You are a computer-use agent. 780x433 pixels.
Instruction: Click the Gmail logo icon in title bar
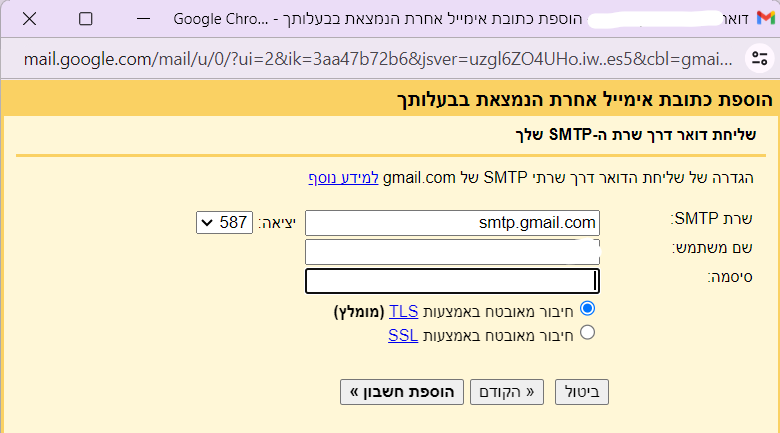click(766, 18)
